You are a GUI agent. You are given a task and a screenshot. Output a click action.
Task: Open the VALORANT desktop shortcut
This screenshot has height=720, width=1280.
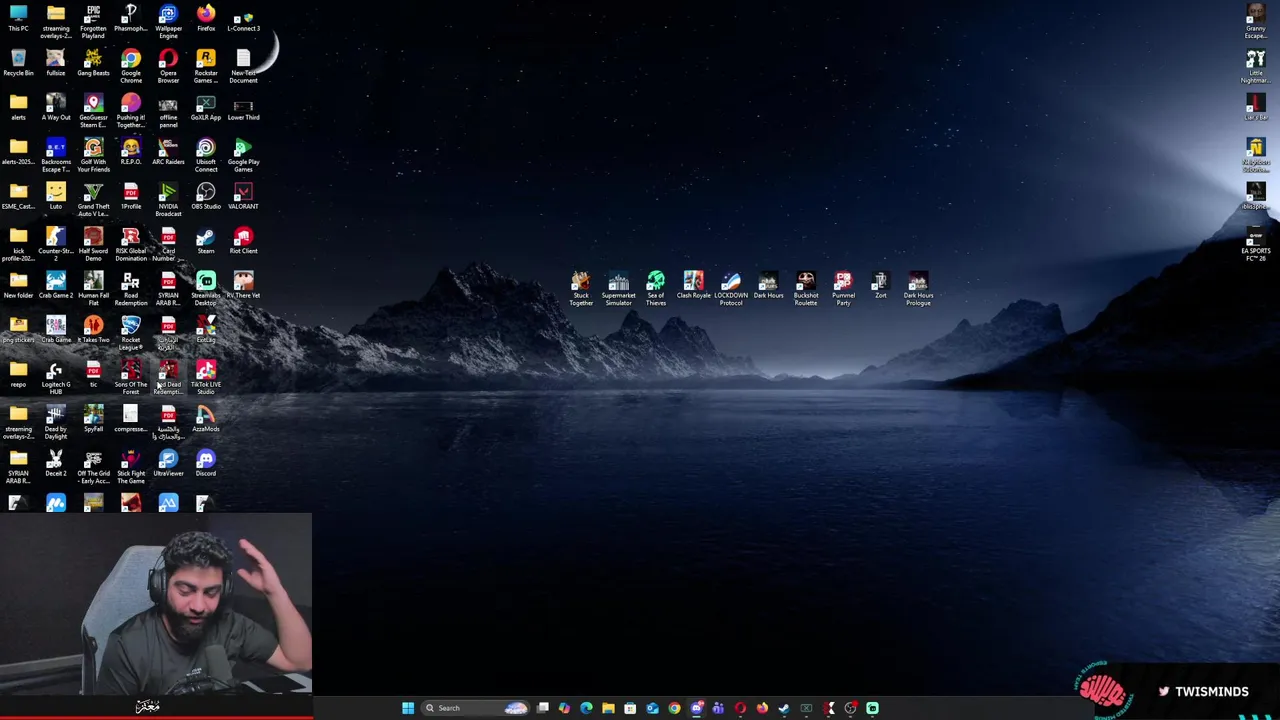pyautogui.click(x=243, y=196)
